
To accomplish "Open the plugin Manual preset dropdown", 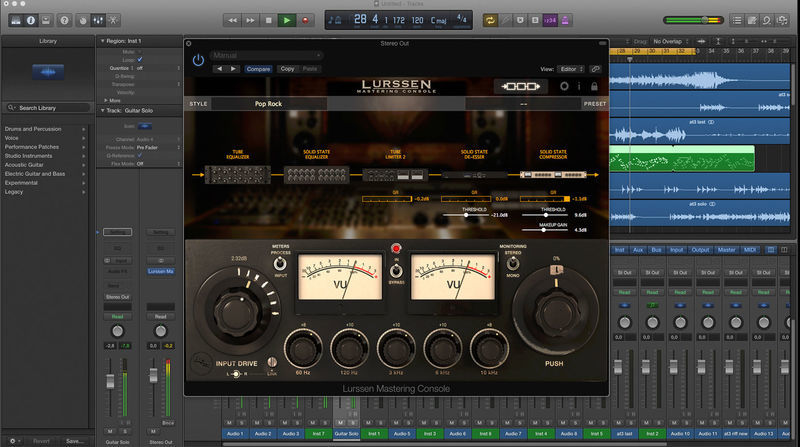I will (267, 55).
